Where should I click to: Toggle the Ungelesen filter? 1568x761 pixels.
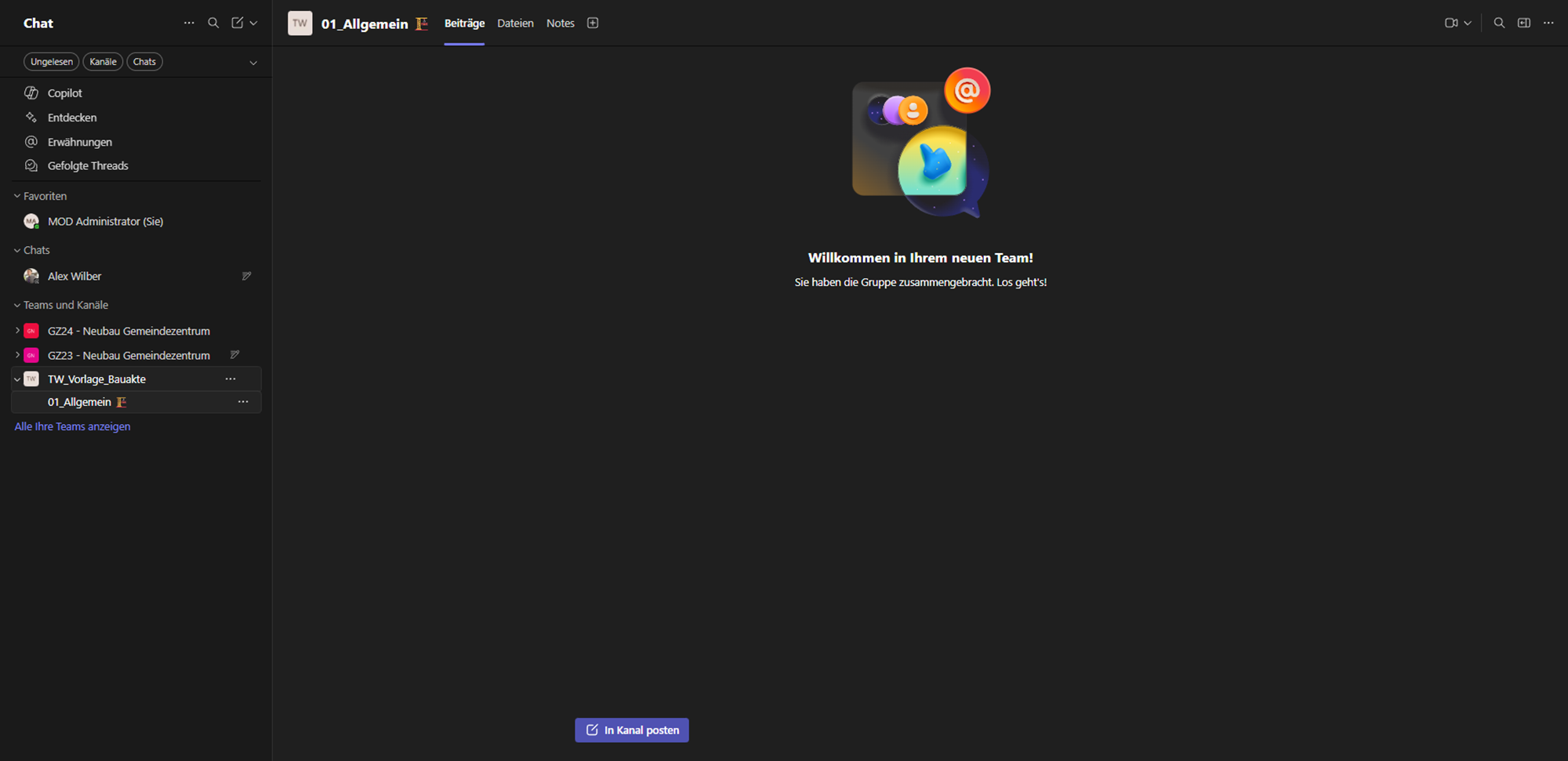point(52,62)
